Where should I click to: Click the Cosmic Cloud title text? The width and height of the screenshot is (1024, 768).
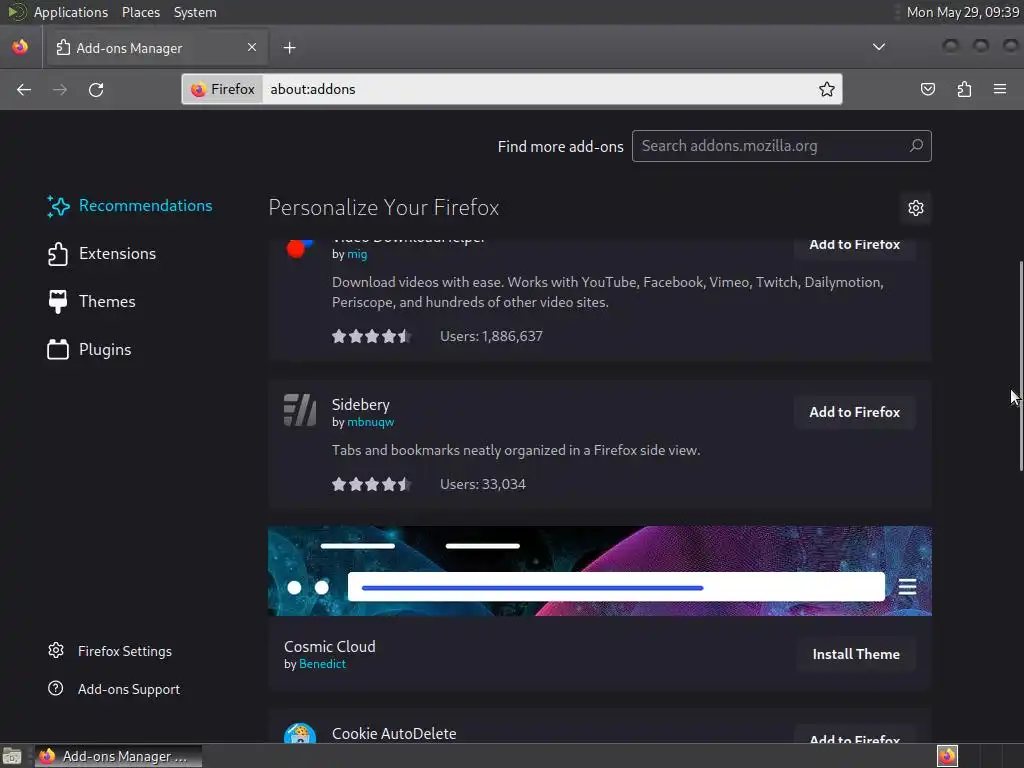(330, 647)
